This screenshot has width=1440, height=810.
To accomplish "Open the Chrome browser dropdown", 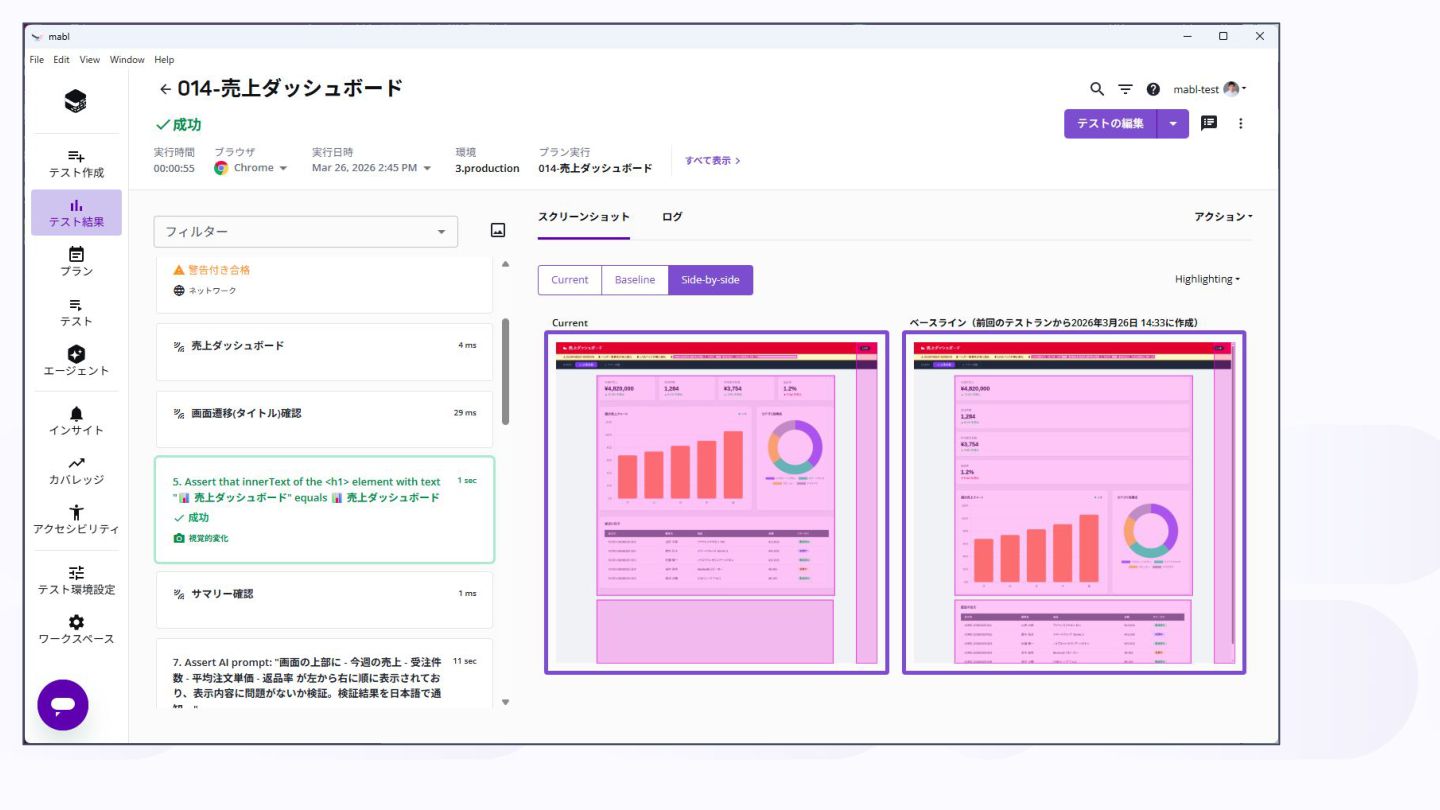I will [251, 168].
